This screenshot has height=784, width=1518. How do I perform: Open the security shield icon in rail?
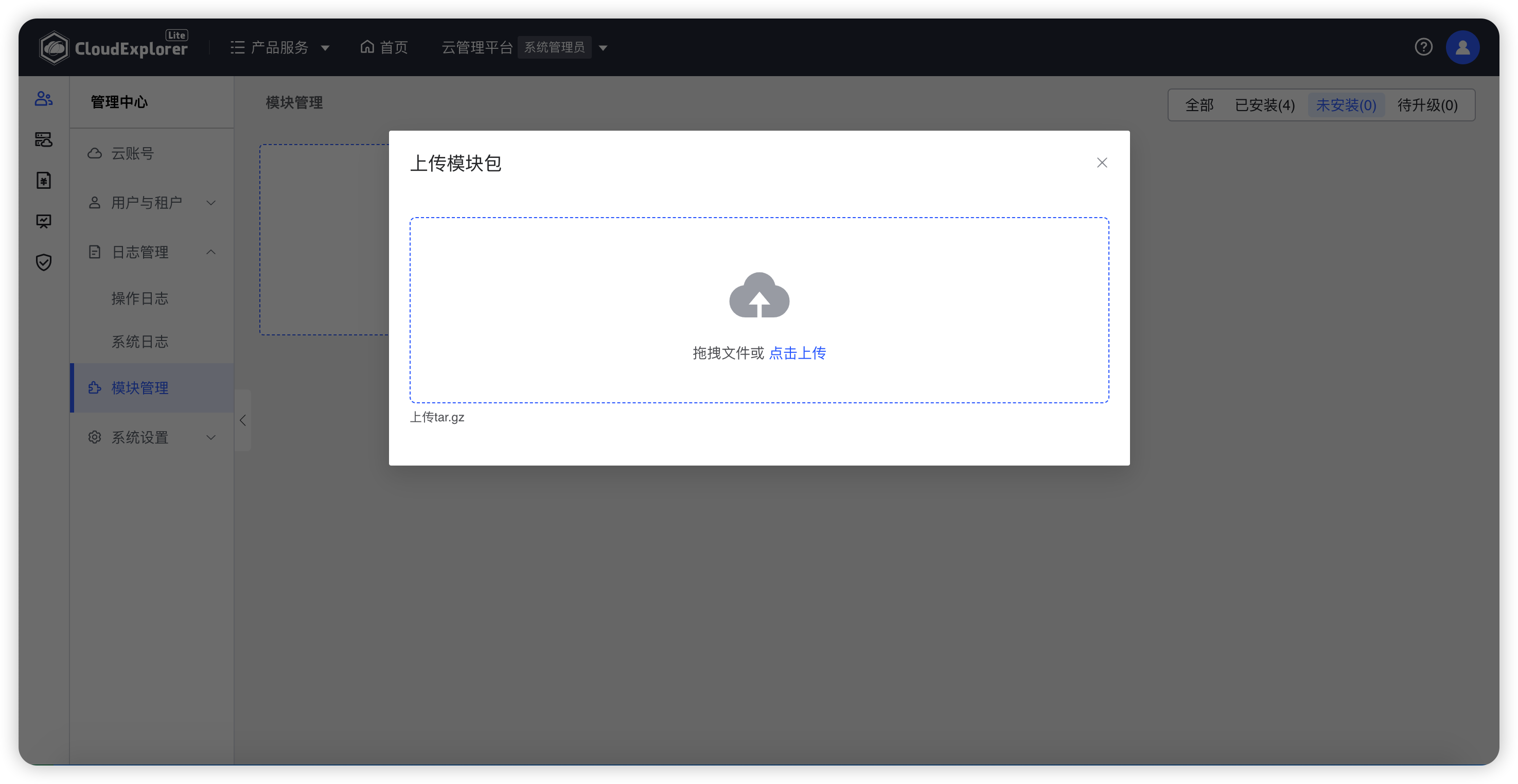tap(44, 262)
